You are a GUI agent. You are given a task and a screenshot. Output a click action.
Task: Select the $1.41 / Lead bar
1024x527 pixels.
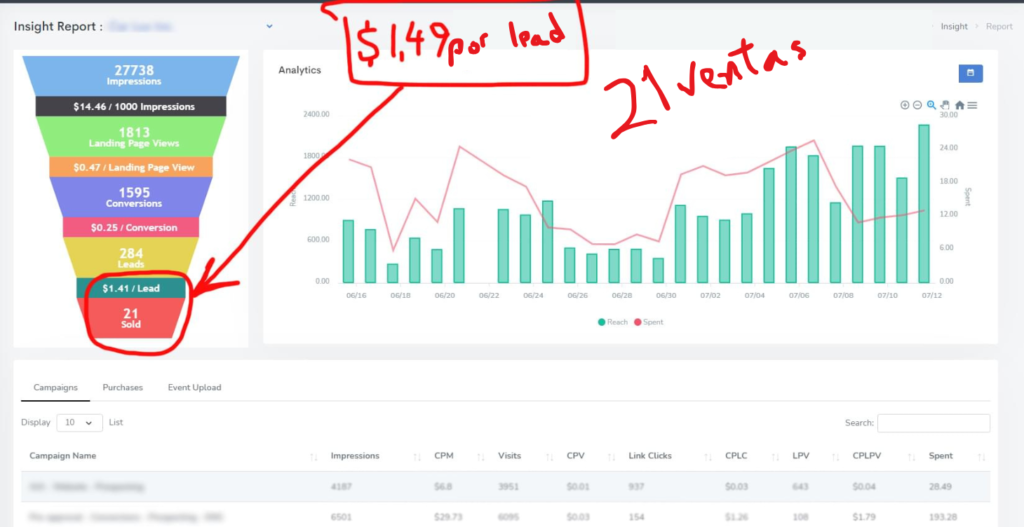coord(131,288)
